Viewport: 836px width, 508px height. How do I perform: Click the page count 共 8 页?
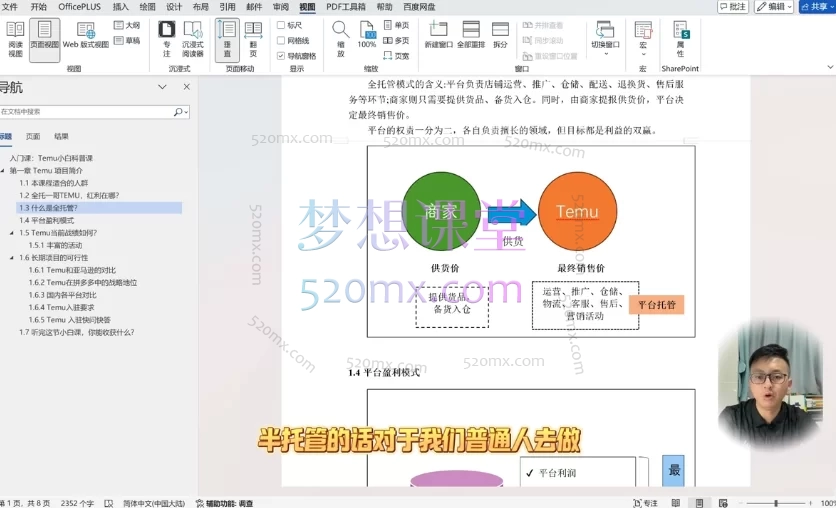tap(24, 503)
